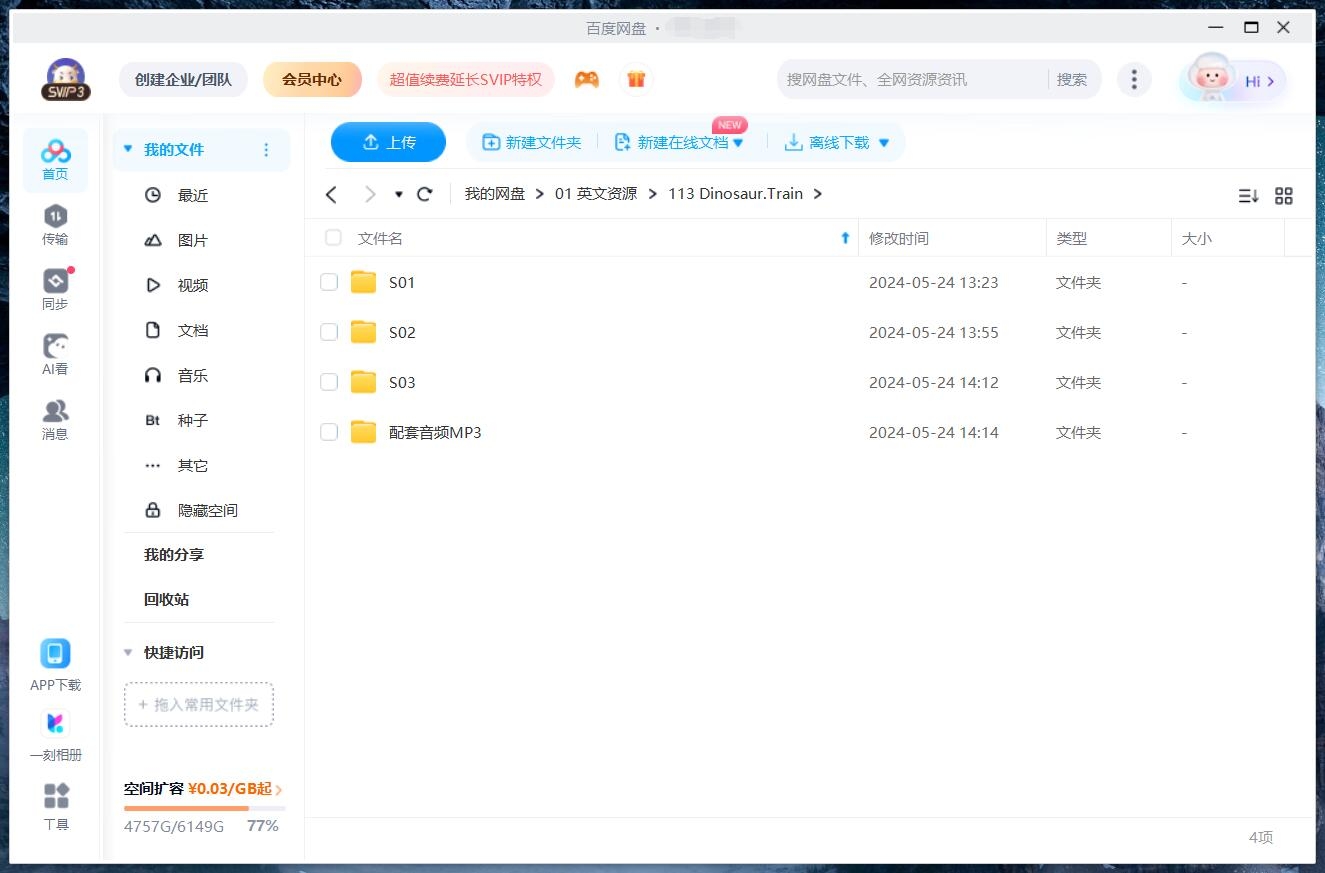Open 会员中心 at the top
Viewport: 1325px width, 873px height.
[x=312, y=79]
